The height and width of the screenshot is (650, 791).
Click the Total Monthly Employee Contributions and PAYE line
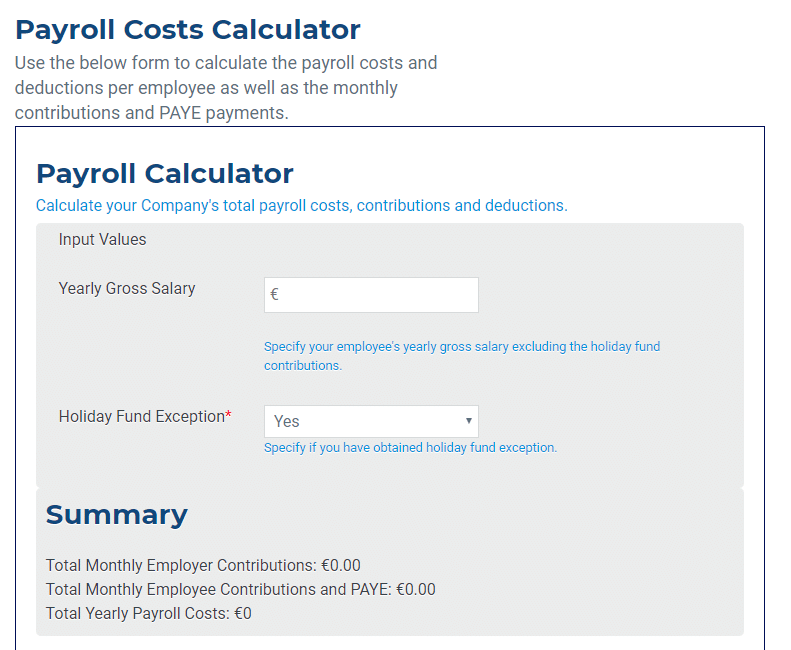[x=241, y=589]
